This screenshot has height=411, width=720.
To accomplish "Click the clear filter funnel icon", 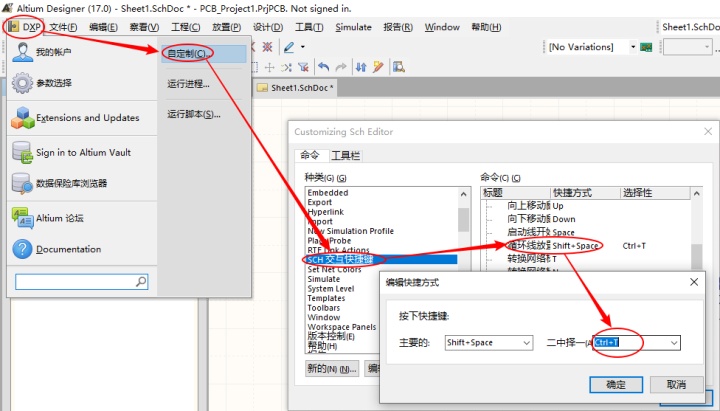I will 303,68.
